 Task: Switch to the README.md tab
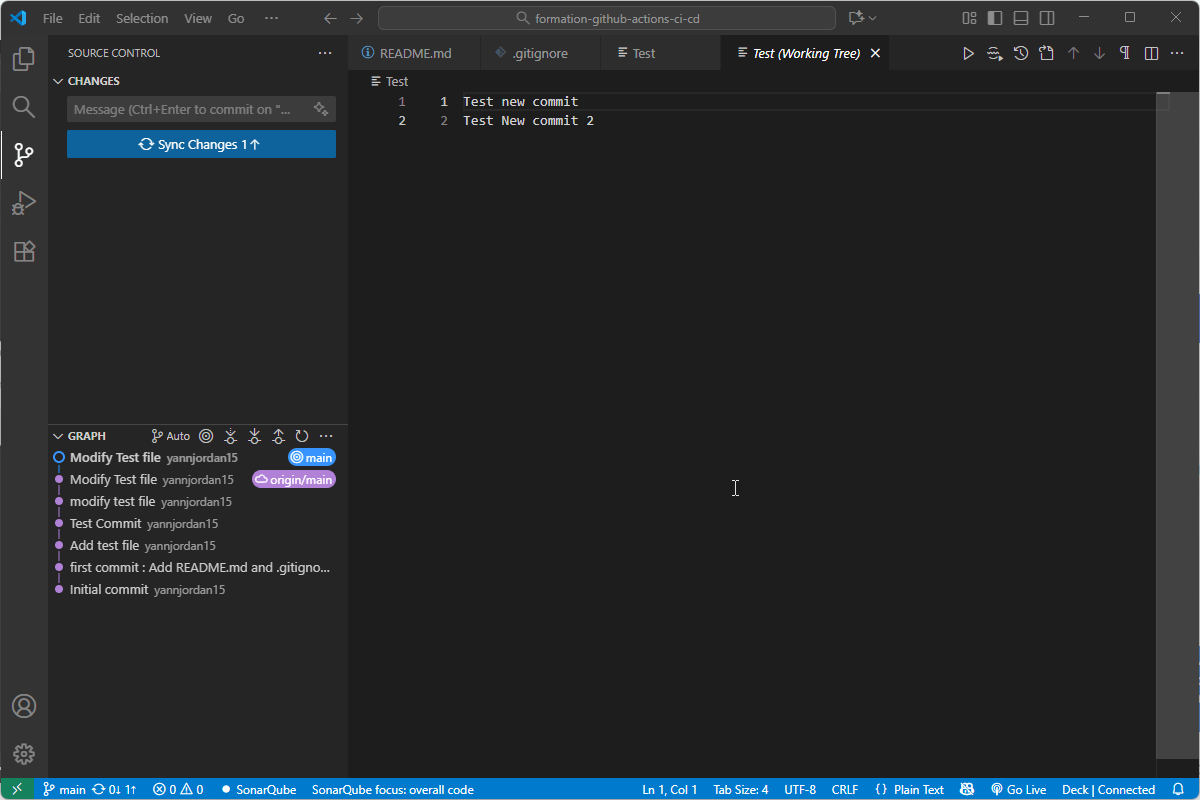pos(414,52)
